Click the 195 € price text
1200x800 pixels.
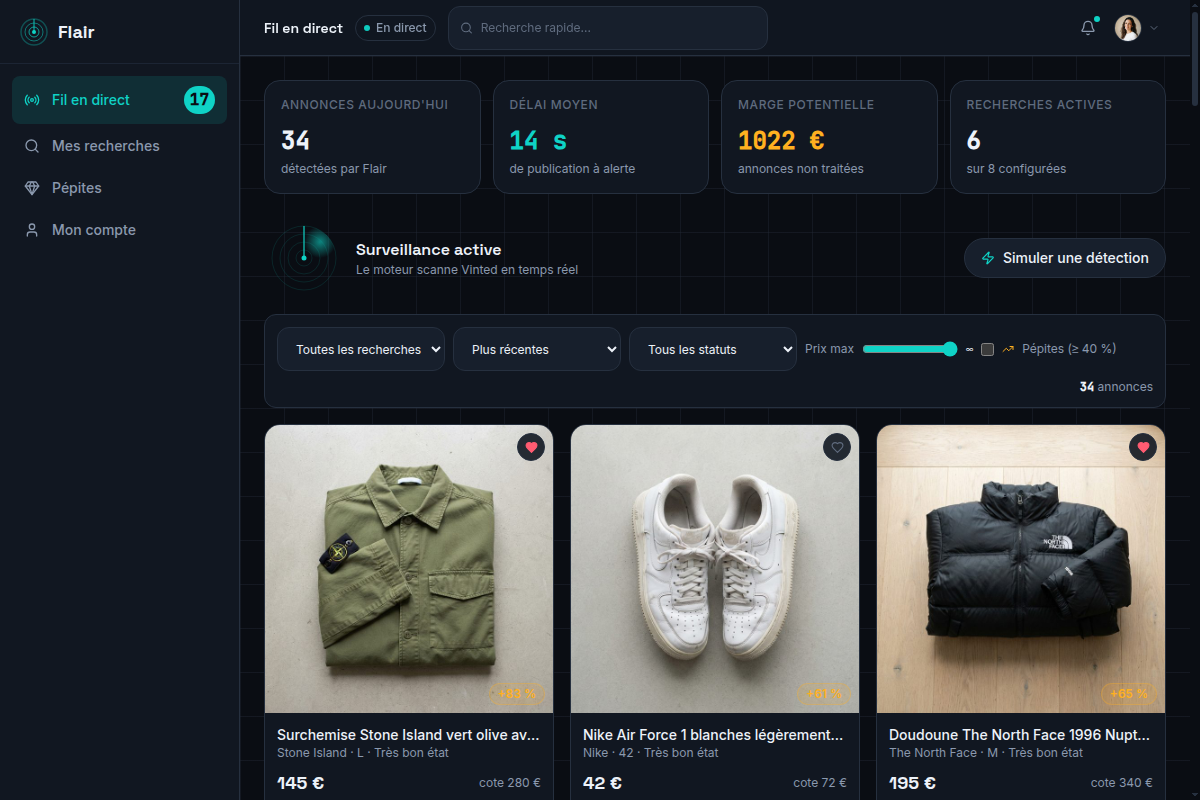coord(912,783)
